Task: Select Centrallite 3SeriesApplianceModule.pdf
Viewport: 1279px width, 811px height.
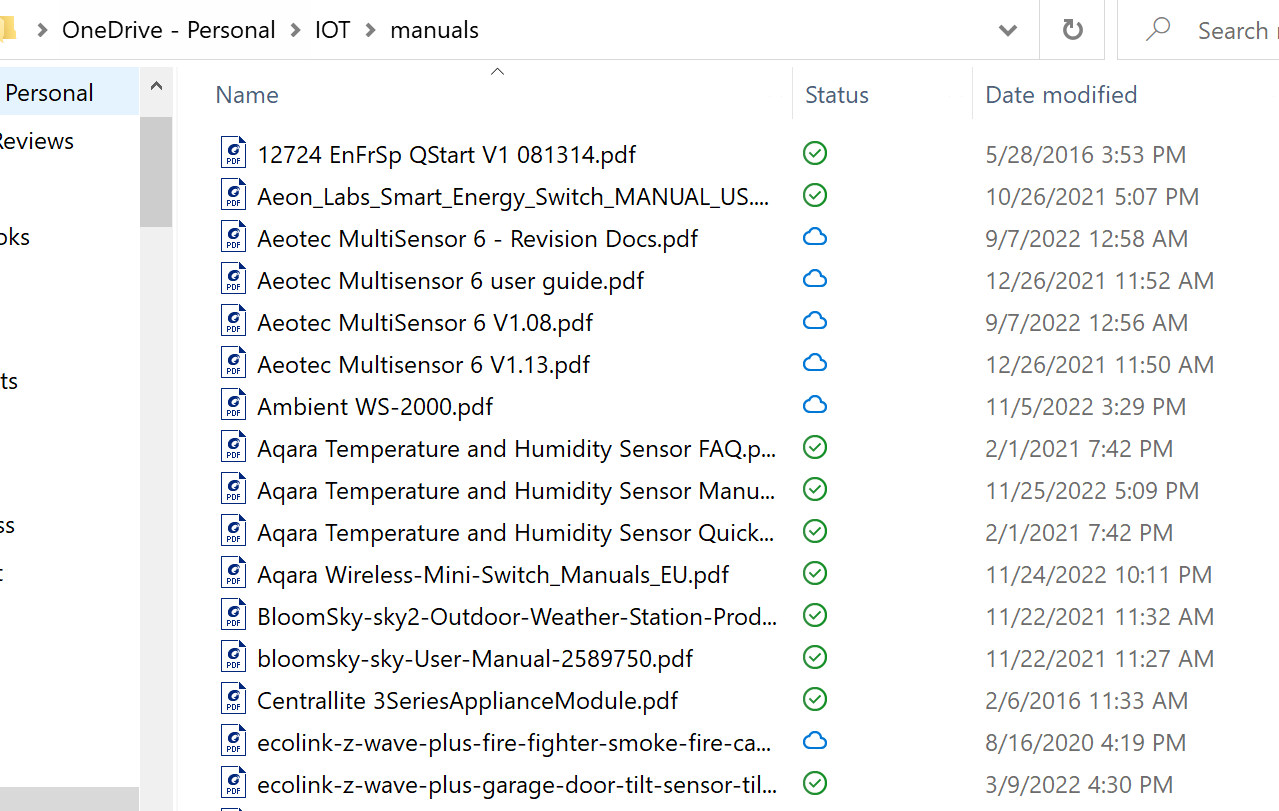Action: (467, 701)
